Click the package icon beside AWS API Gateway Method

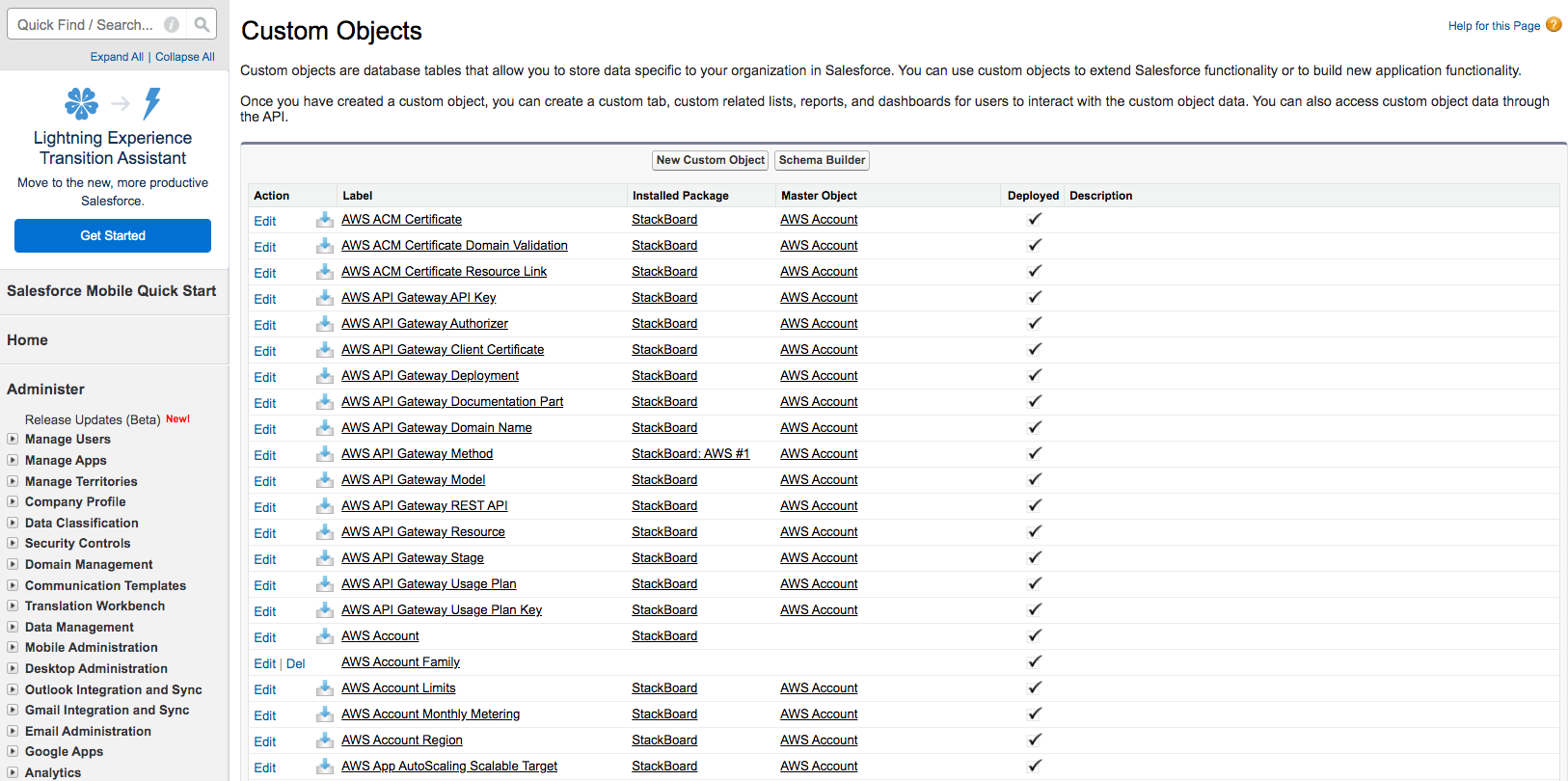[325, 454]
